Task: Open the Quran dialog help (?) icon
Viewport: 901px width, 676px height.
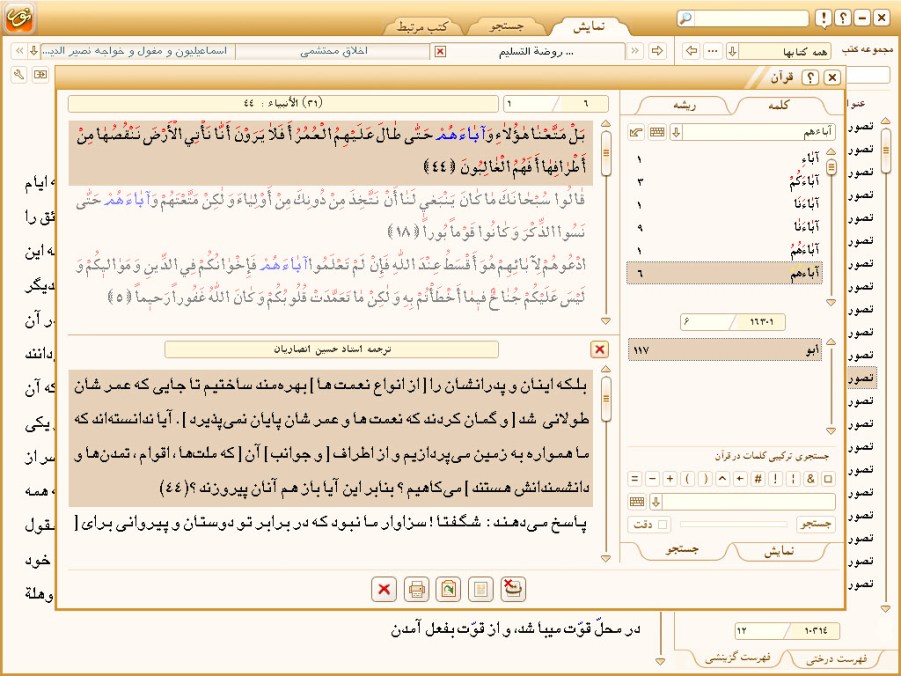Action: tap(810, 77)
